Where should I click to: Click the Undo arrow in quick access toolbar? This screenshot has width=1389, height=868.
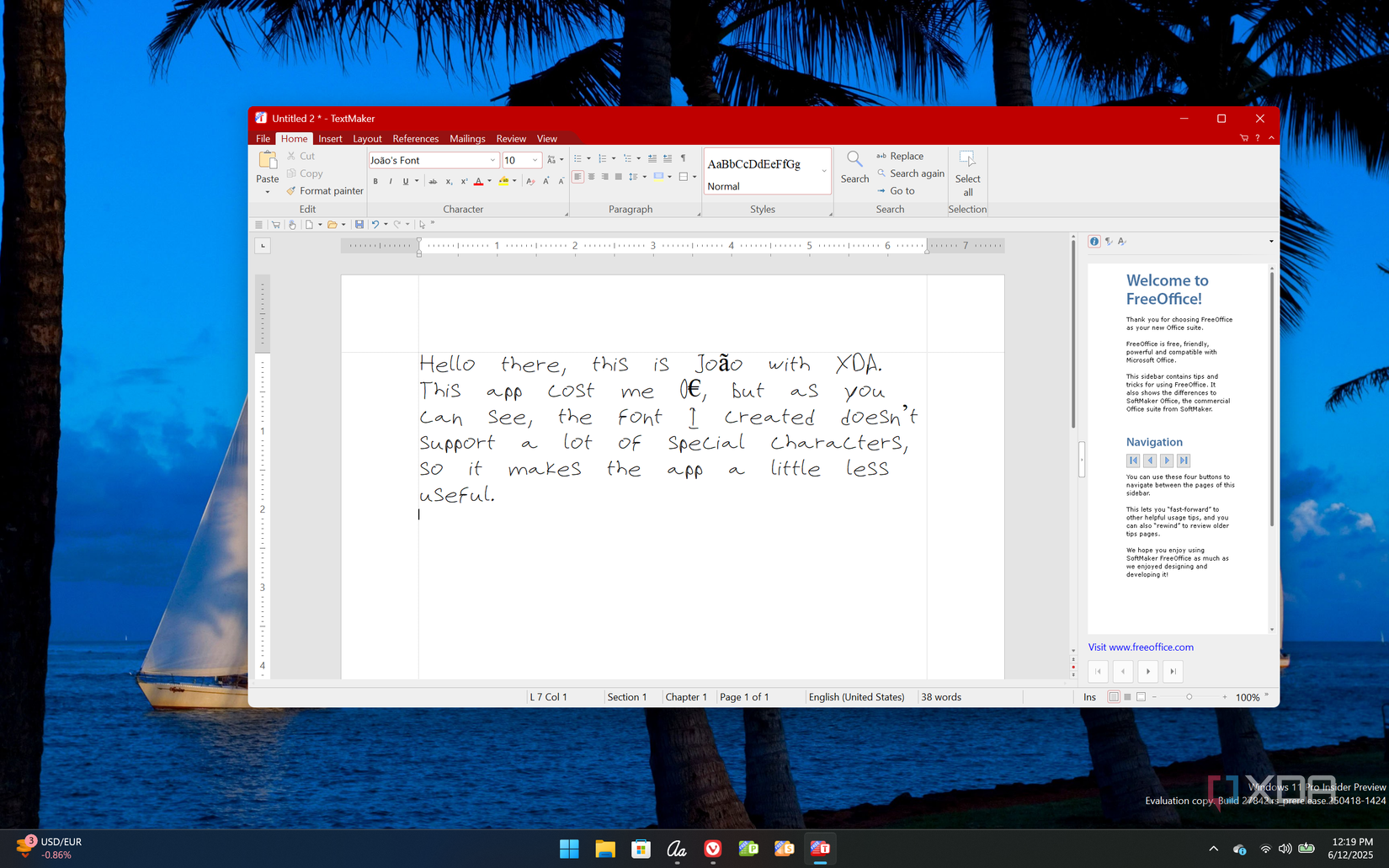[x=375, y=225]
